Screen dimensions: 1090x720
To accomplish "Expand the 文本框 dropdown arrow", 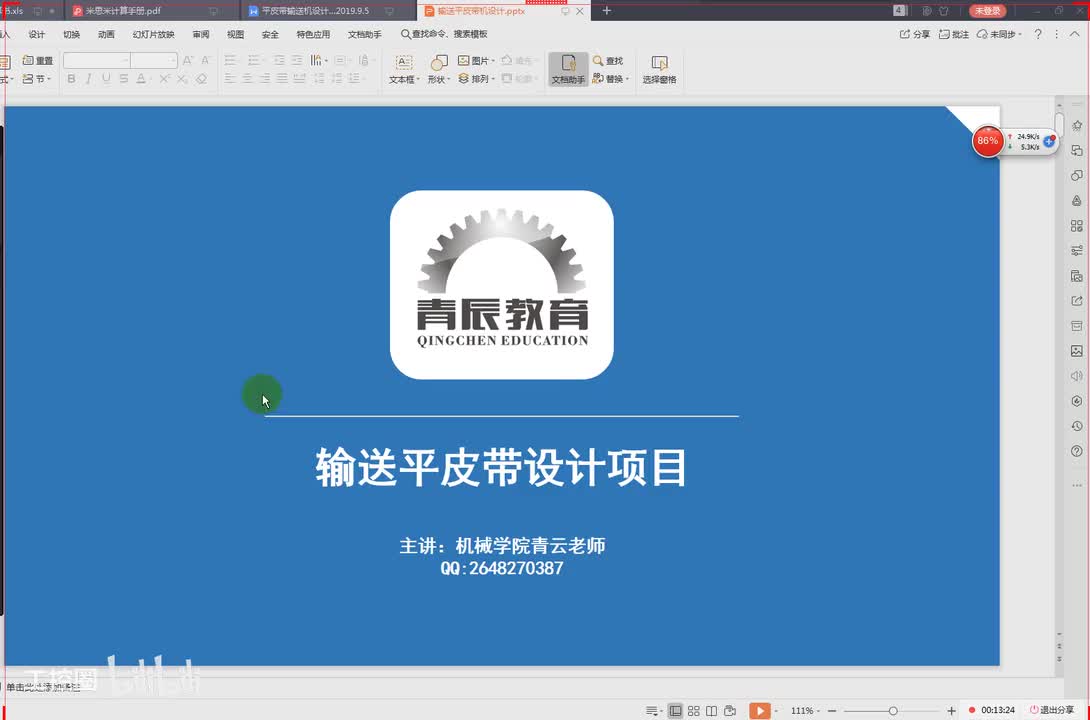I will pyautogui.click(x=418, y=80).
